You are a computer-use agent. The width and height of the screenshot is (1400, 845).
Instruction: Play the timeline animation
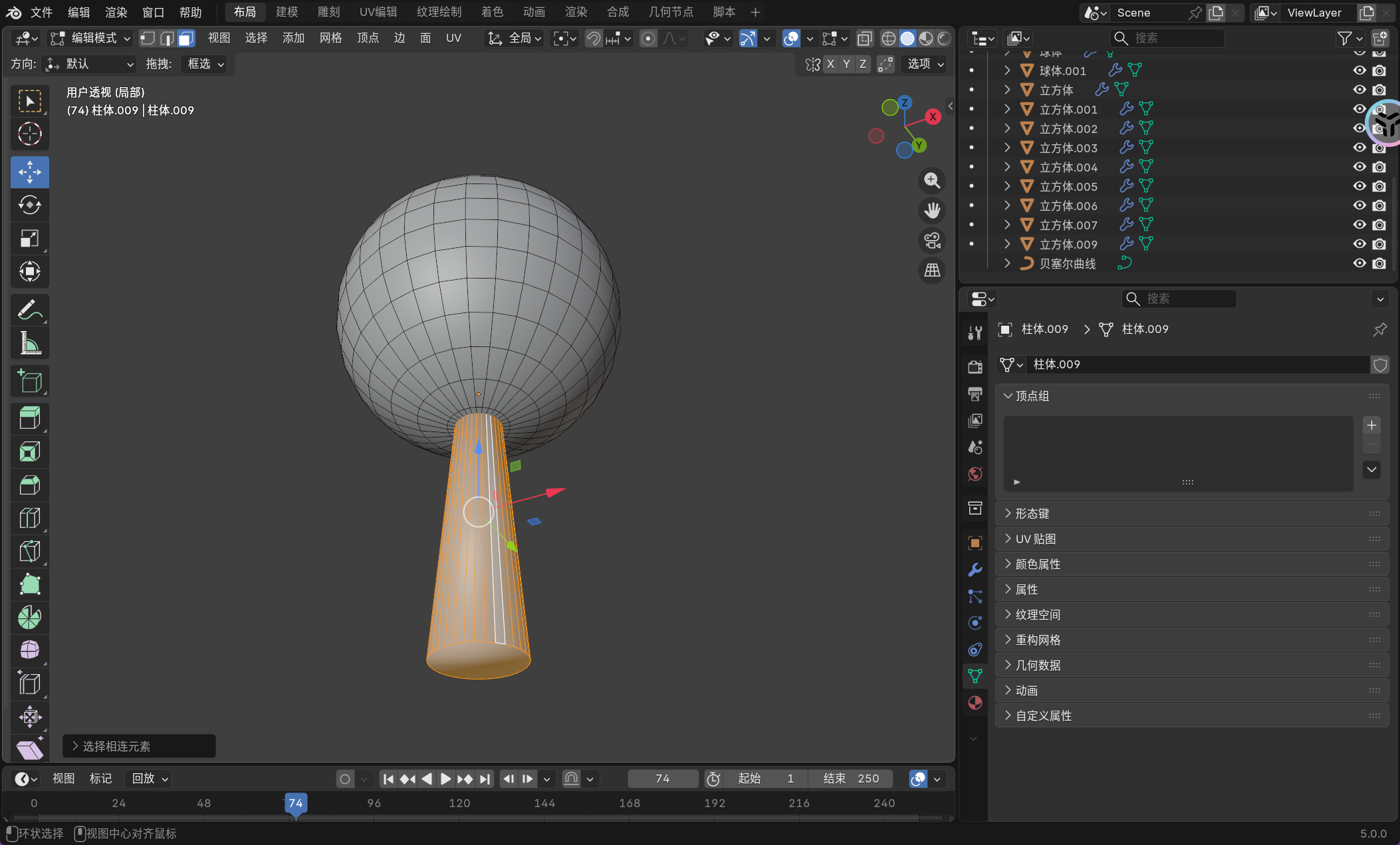click(445, 779)
